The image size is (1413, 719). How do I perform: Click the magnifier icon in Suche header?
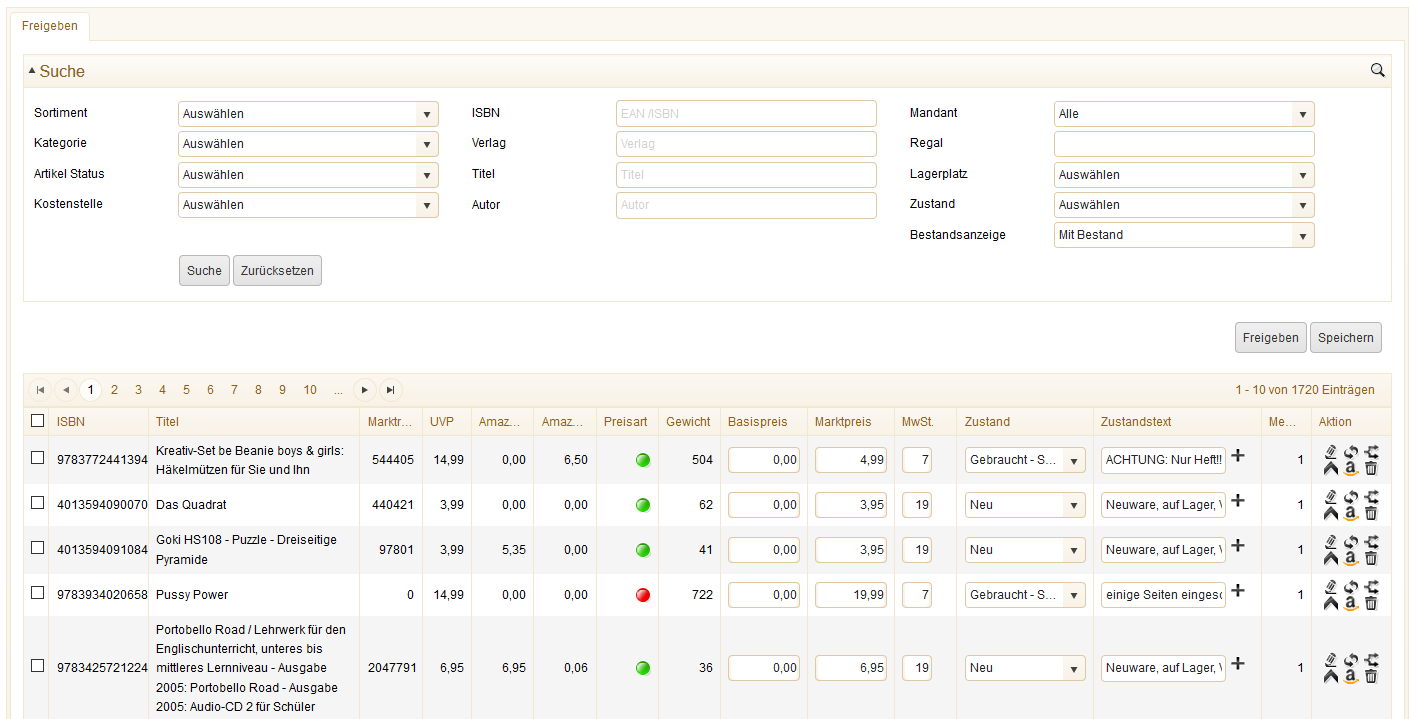pyautogui.click(x=1377, y=70)
